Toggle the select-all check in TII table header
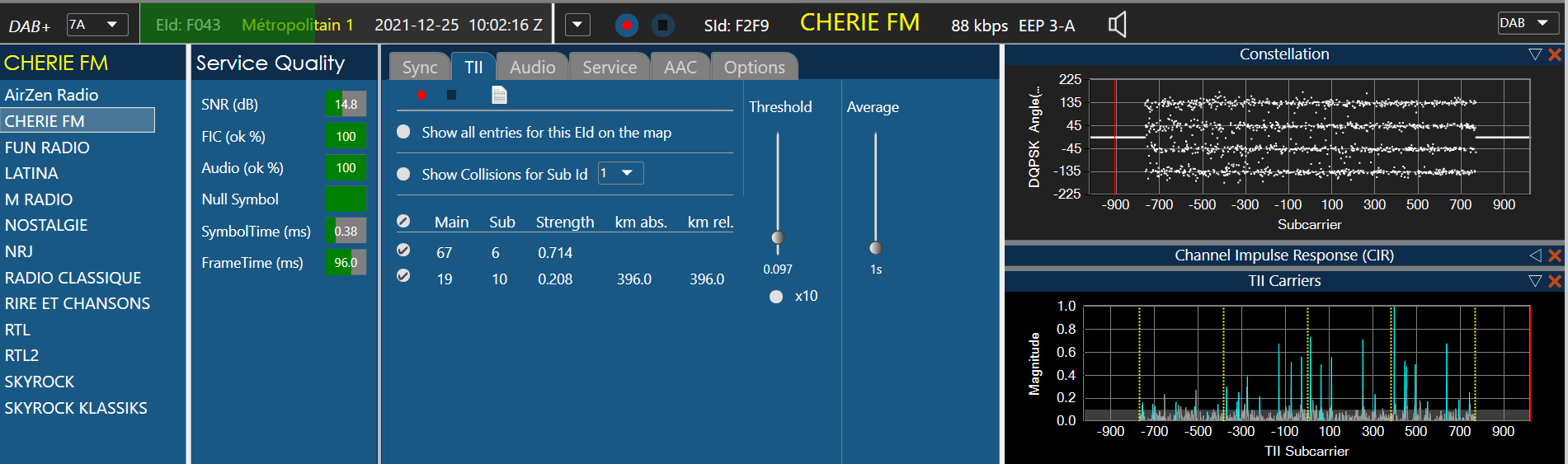1568x464 pixels. (403, 221)
